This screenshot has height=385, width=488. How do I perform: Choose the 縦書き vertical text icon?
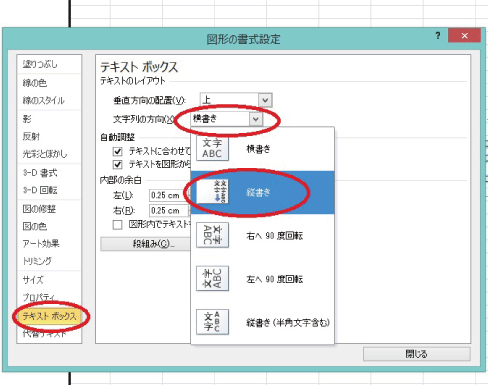(x=212, y=192)
